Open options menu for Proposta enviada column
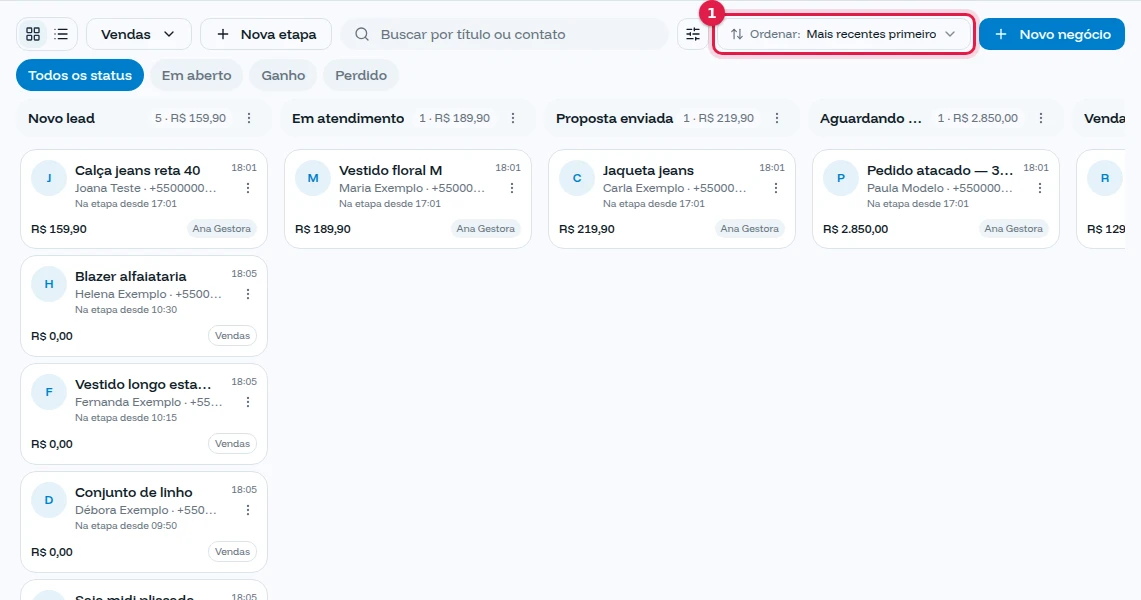The image size is (1141, 600). [x=777, y=118]
